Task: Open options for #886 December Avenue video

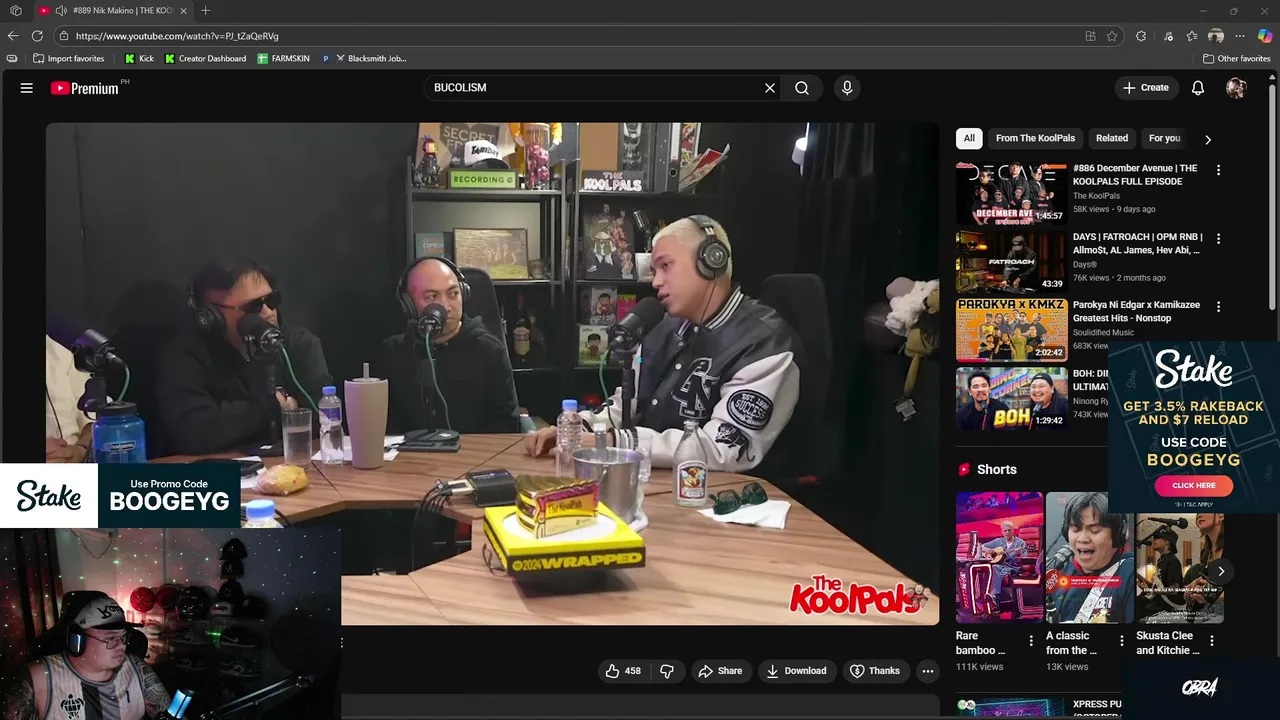Action: tap(1218, 170)
